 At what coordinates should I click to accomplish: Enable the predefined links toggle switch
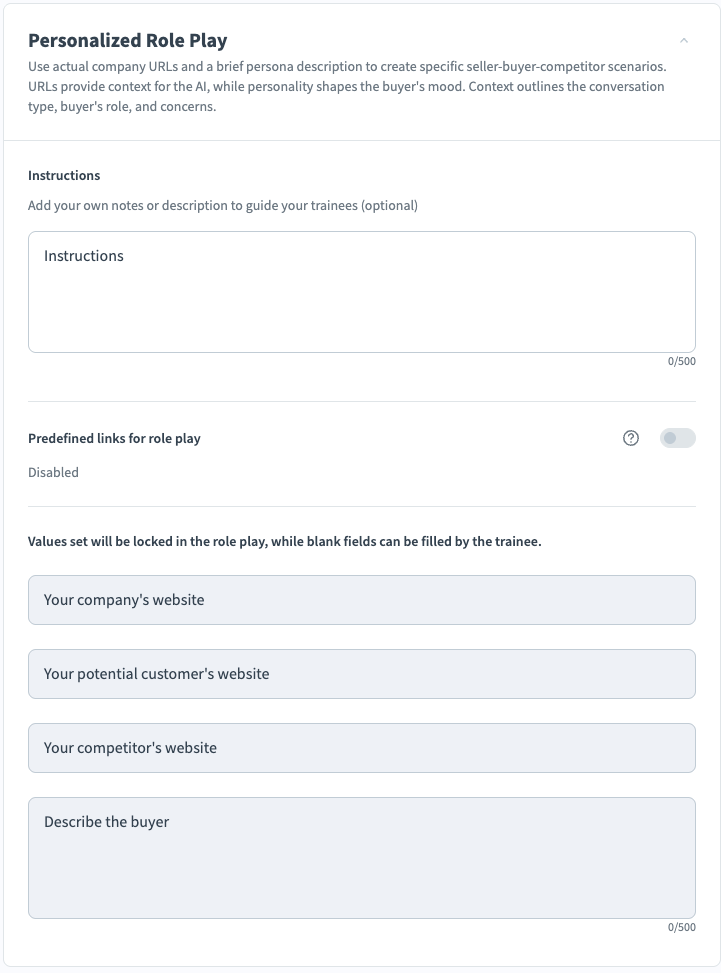coord(677,438)
